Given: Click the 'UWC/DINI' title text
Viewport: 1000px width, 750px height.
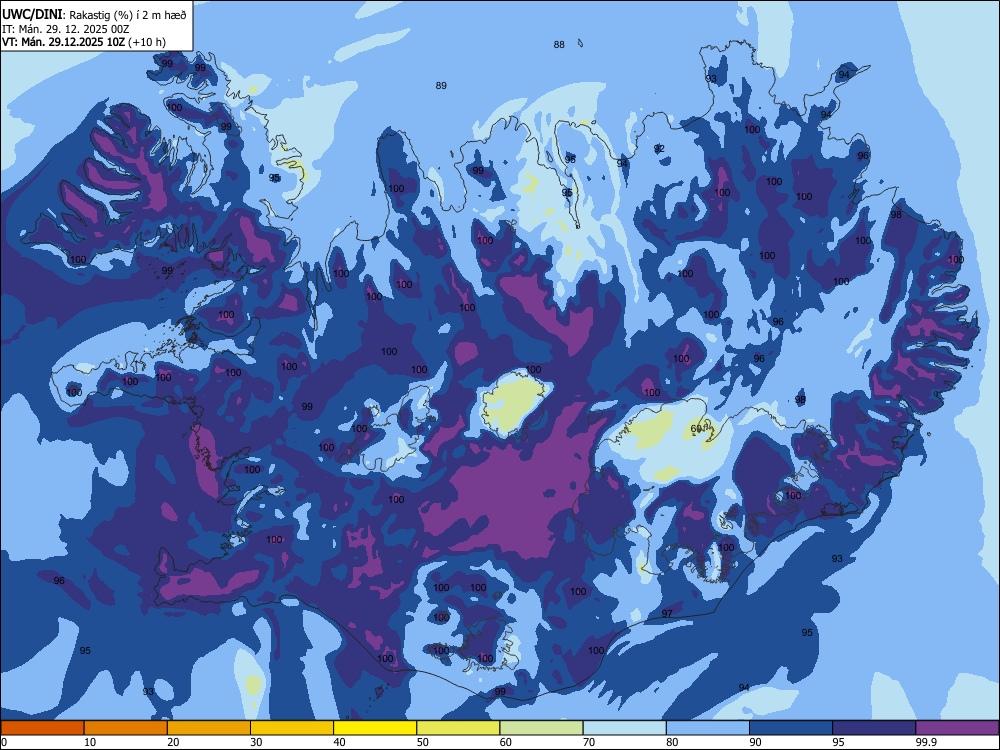Looking at the screenshot, I should point(33,15).
